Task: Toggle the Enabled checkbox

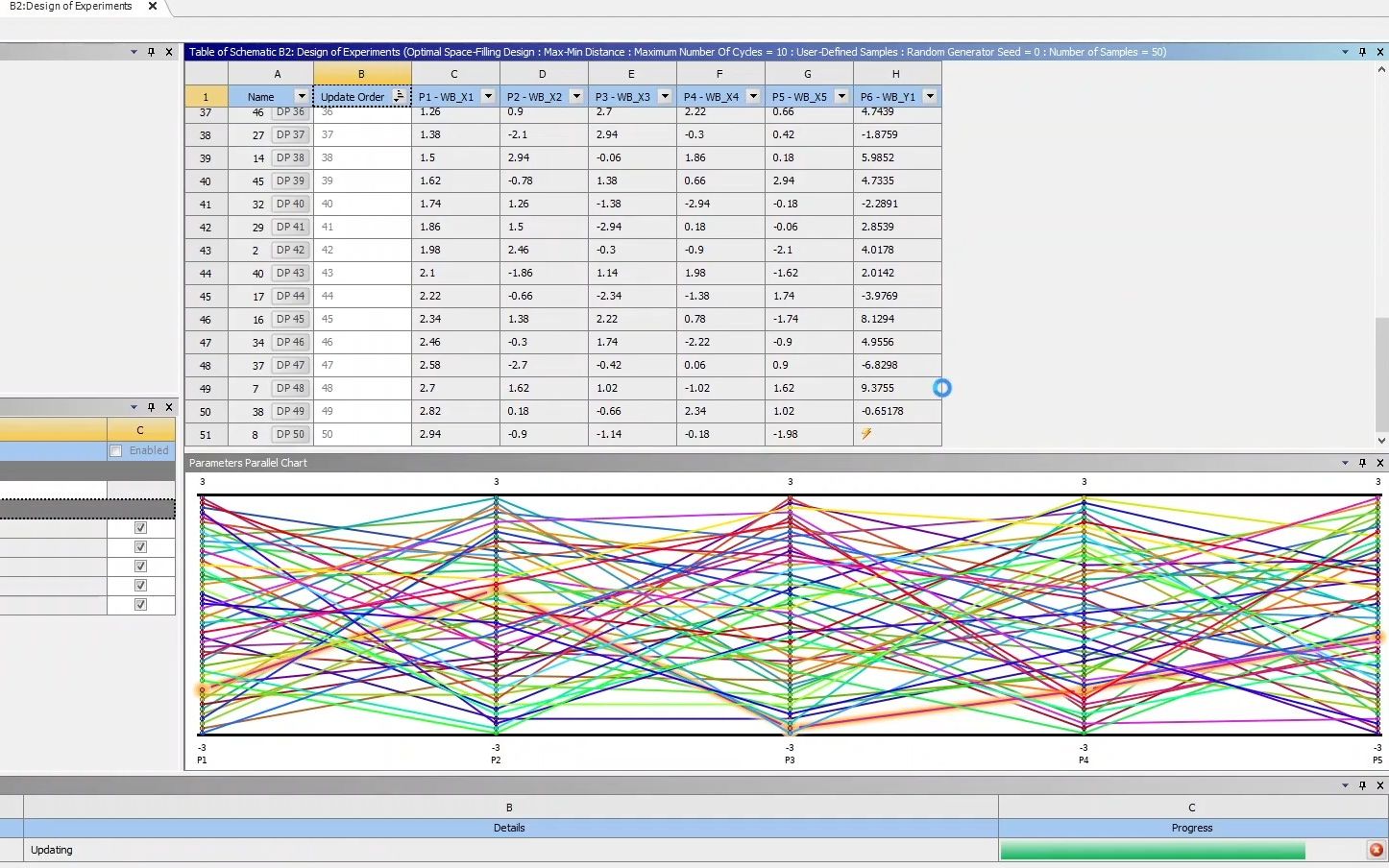Action: (x=116, y=451)
